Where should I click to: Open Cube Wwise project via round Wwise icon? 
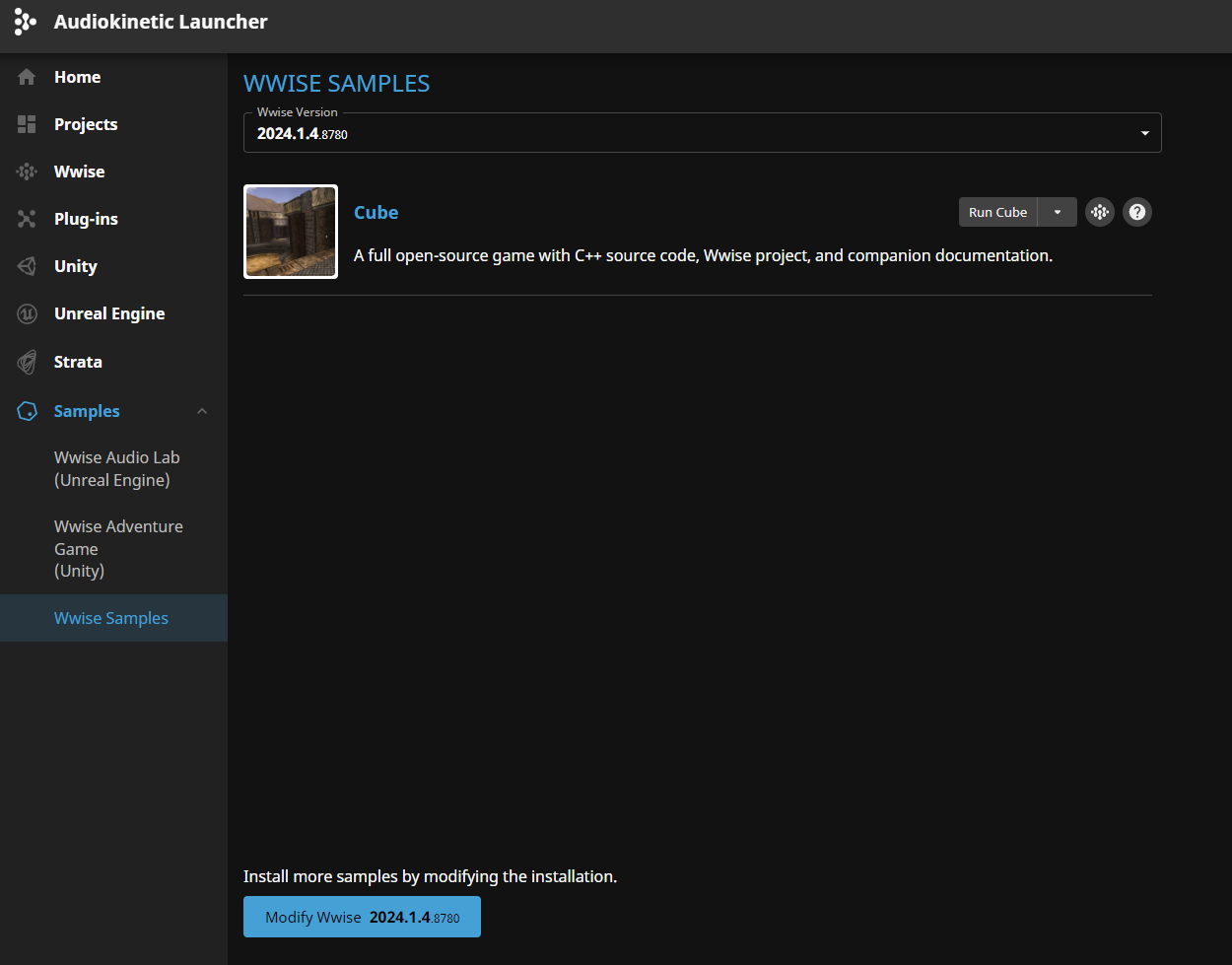[1100, 212]
